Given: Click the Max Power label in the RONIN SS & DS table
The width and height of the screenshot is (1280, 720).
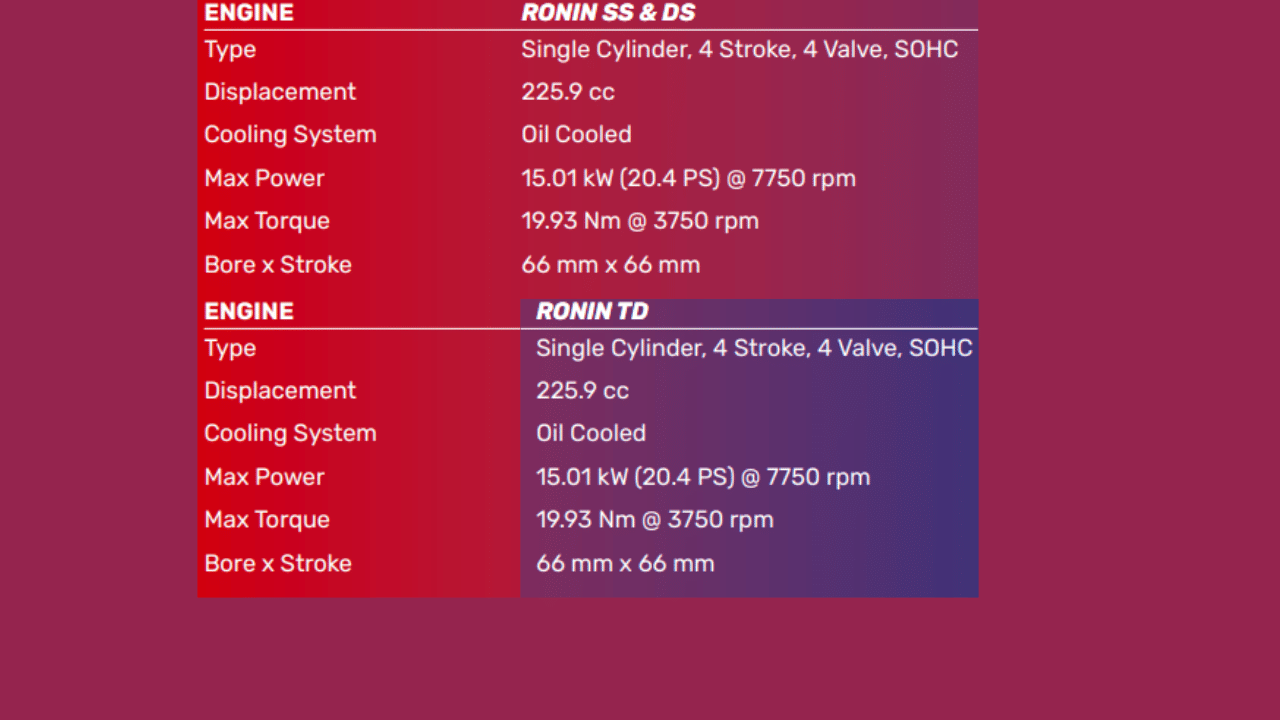Looking at the screenshot, I should click(264, 178).
